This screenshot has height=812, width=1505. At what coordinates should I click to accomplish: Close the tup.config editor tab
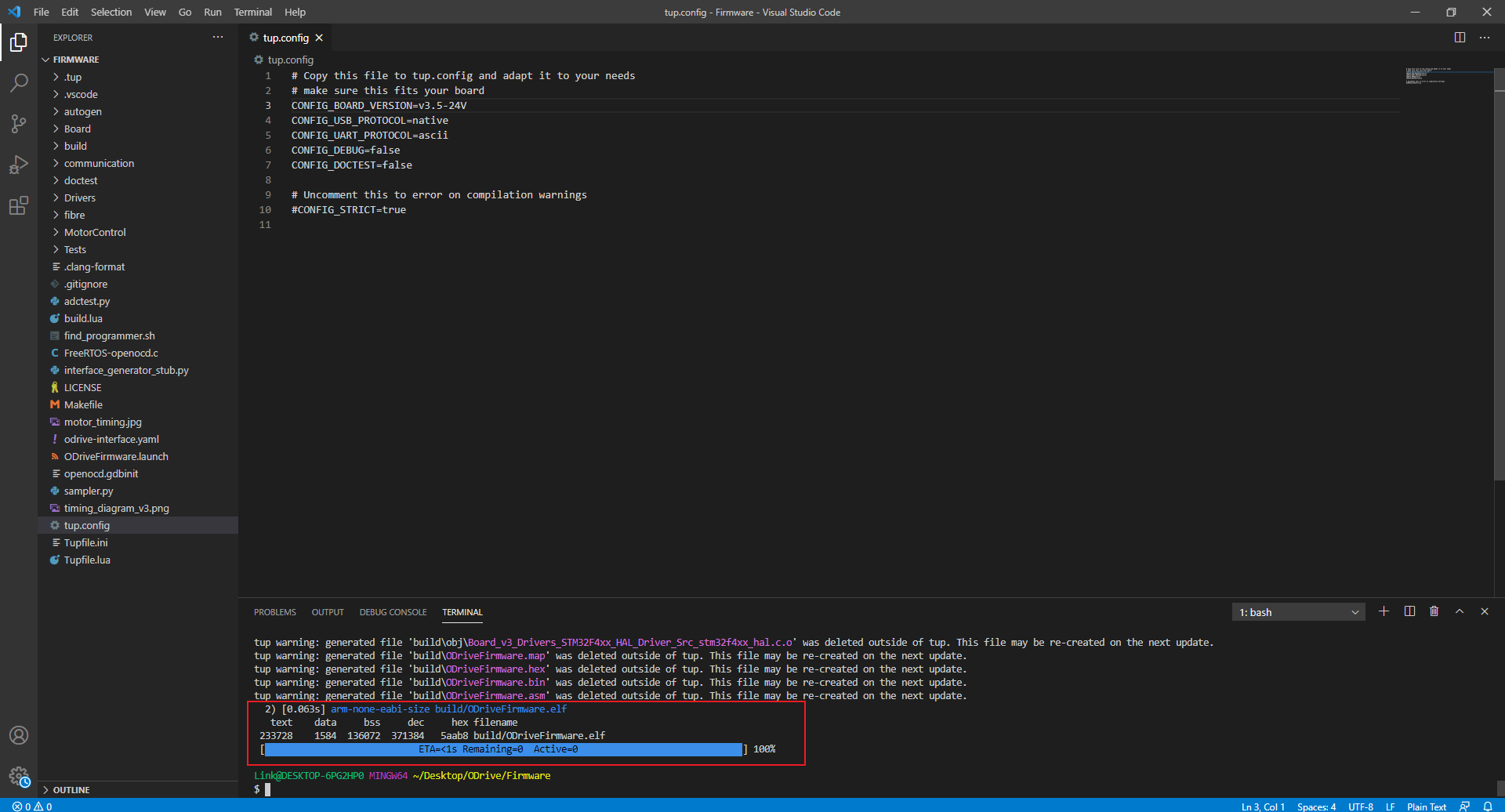(x=319, y=38)
